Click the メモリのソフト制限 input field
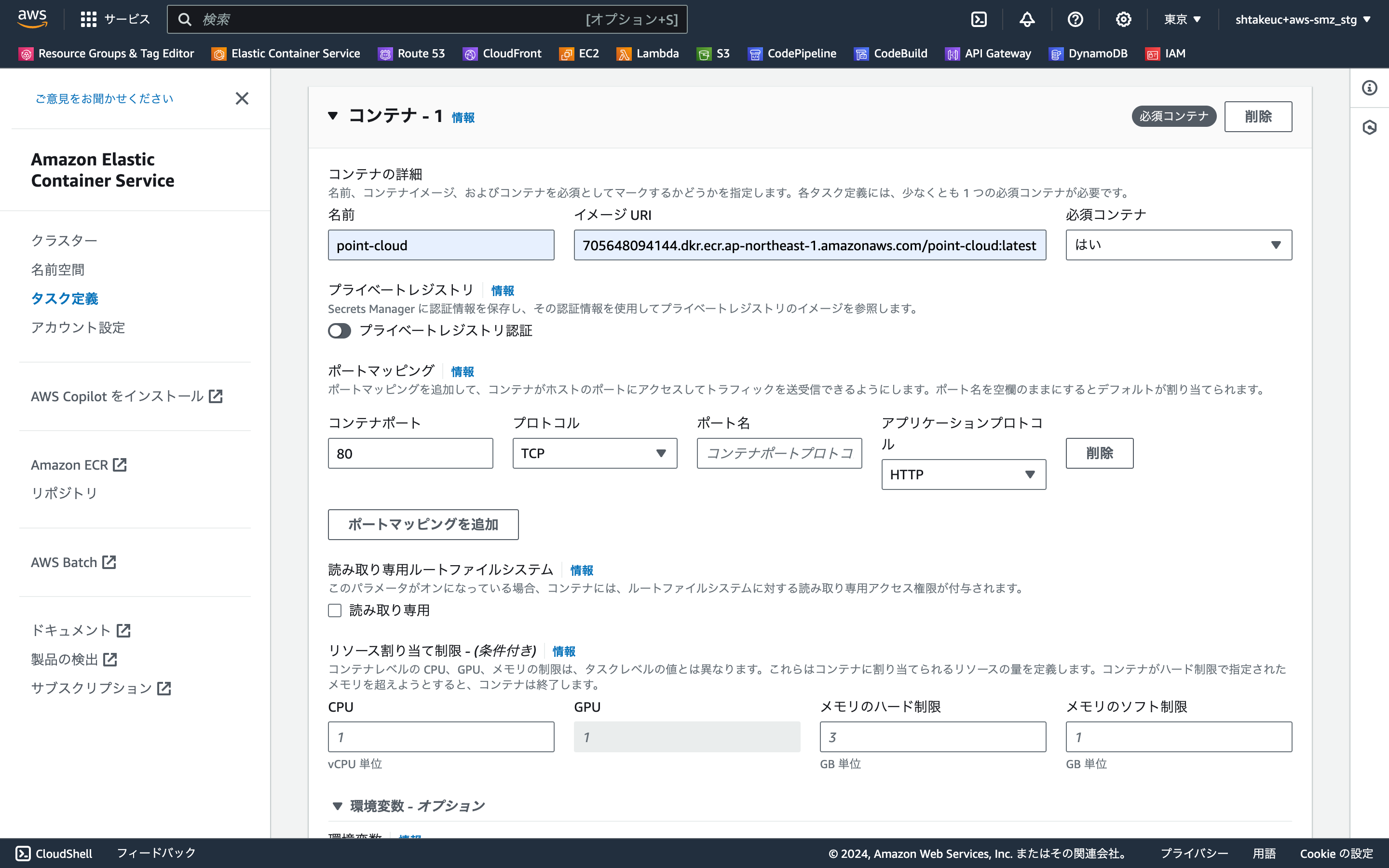The height and width of the screenshot is (868, 1389). click(x=1178, y=736)
